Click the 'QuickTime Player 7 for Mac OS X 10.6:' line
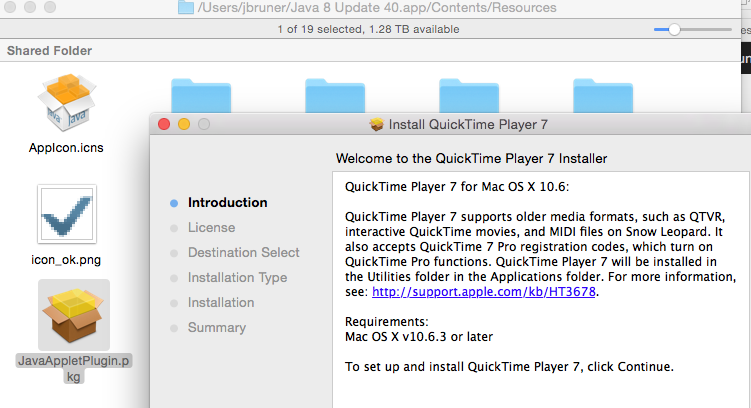Image resolution: width=751 pixels, height=408 pixels. 457,187
